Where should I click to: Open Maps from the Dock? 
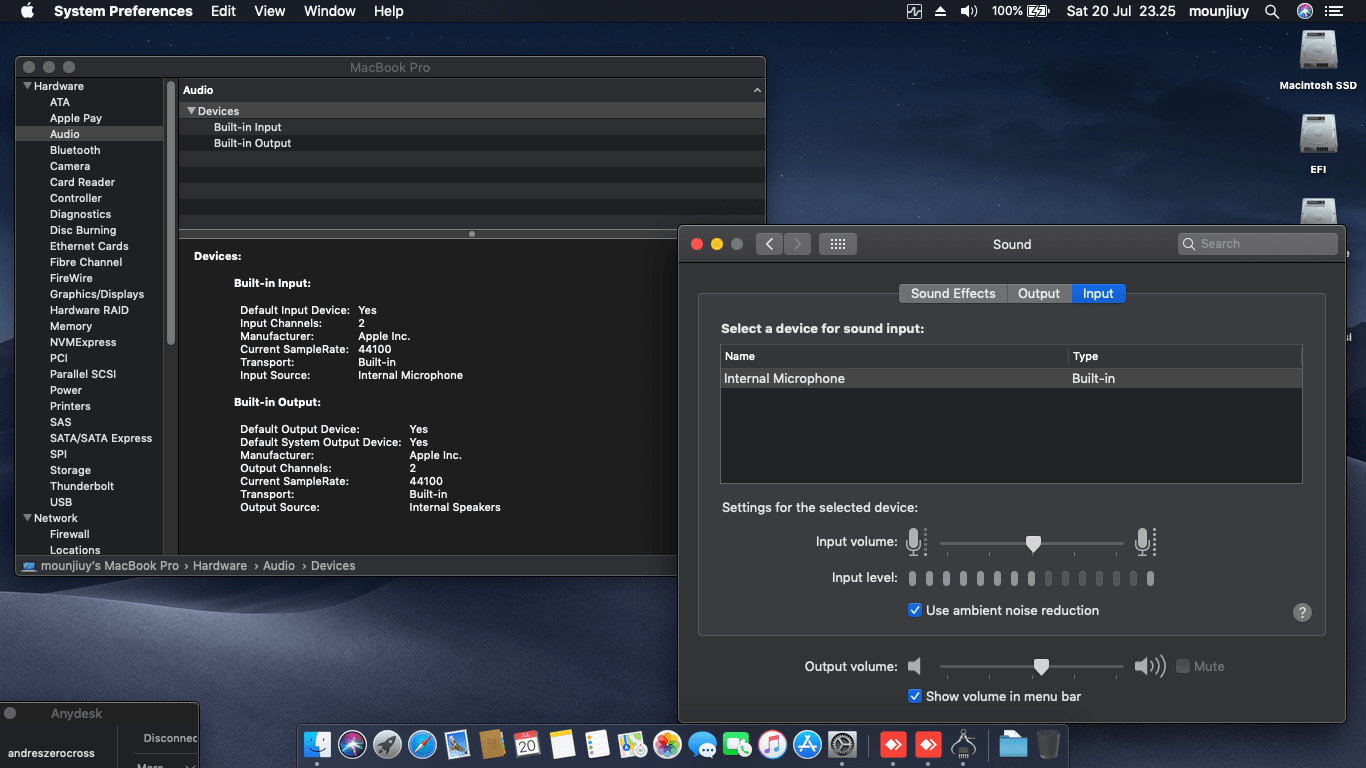pos(632,744)
